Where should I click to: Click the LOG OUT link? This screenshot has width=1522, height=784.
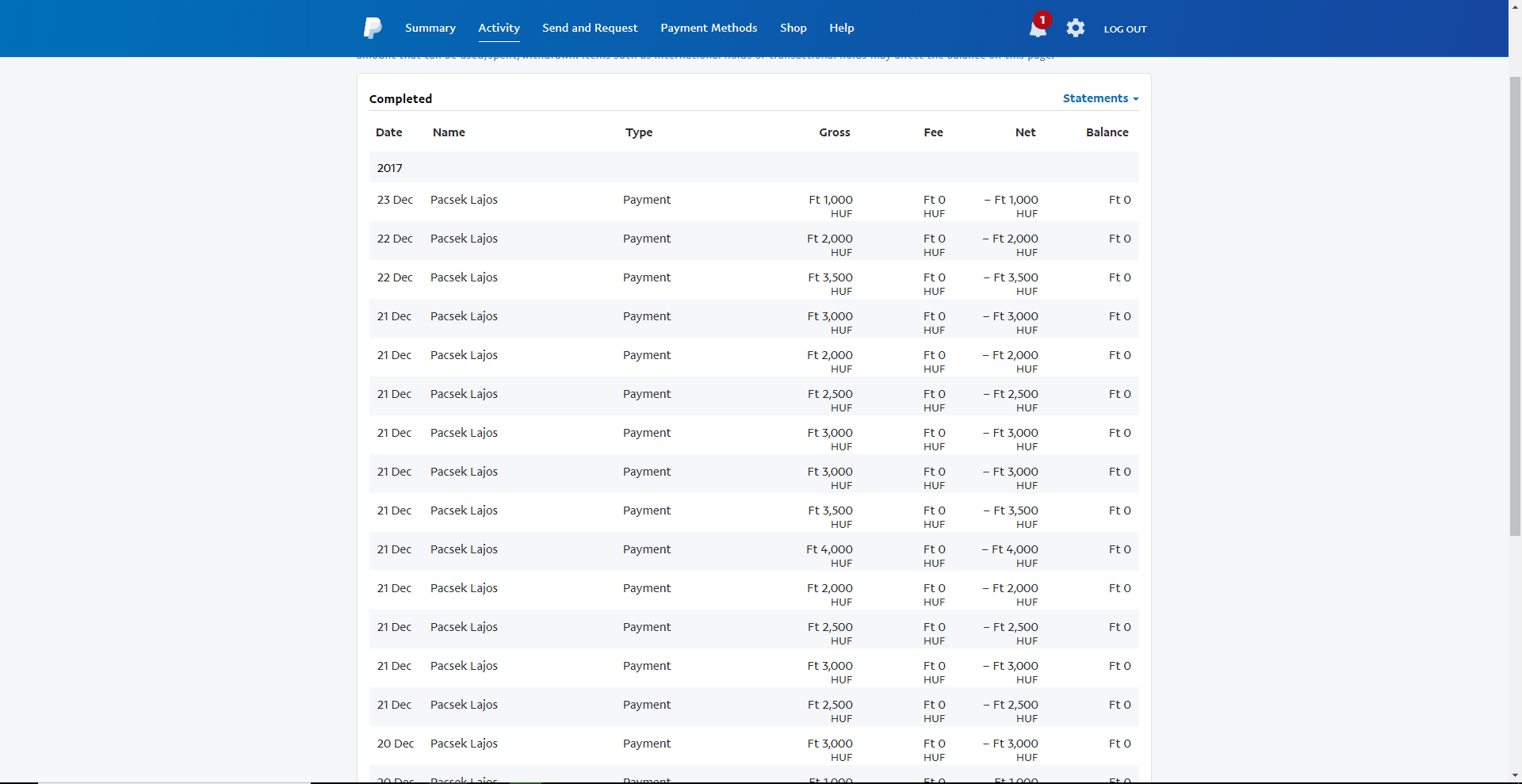1125,29
